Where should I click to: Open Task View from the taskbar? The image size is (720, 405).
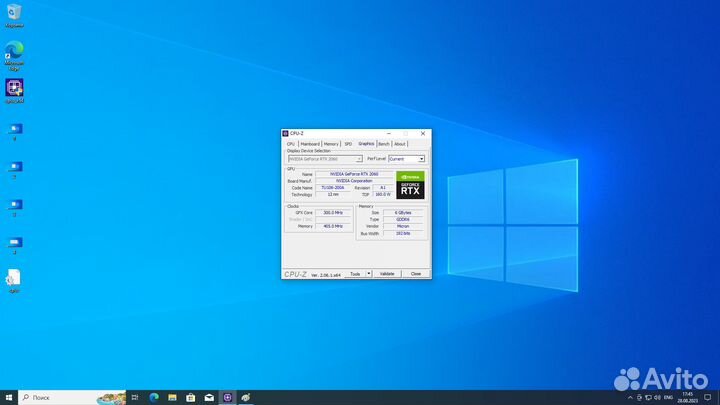pos(135,397)
